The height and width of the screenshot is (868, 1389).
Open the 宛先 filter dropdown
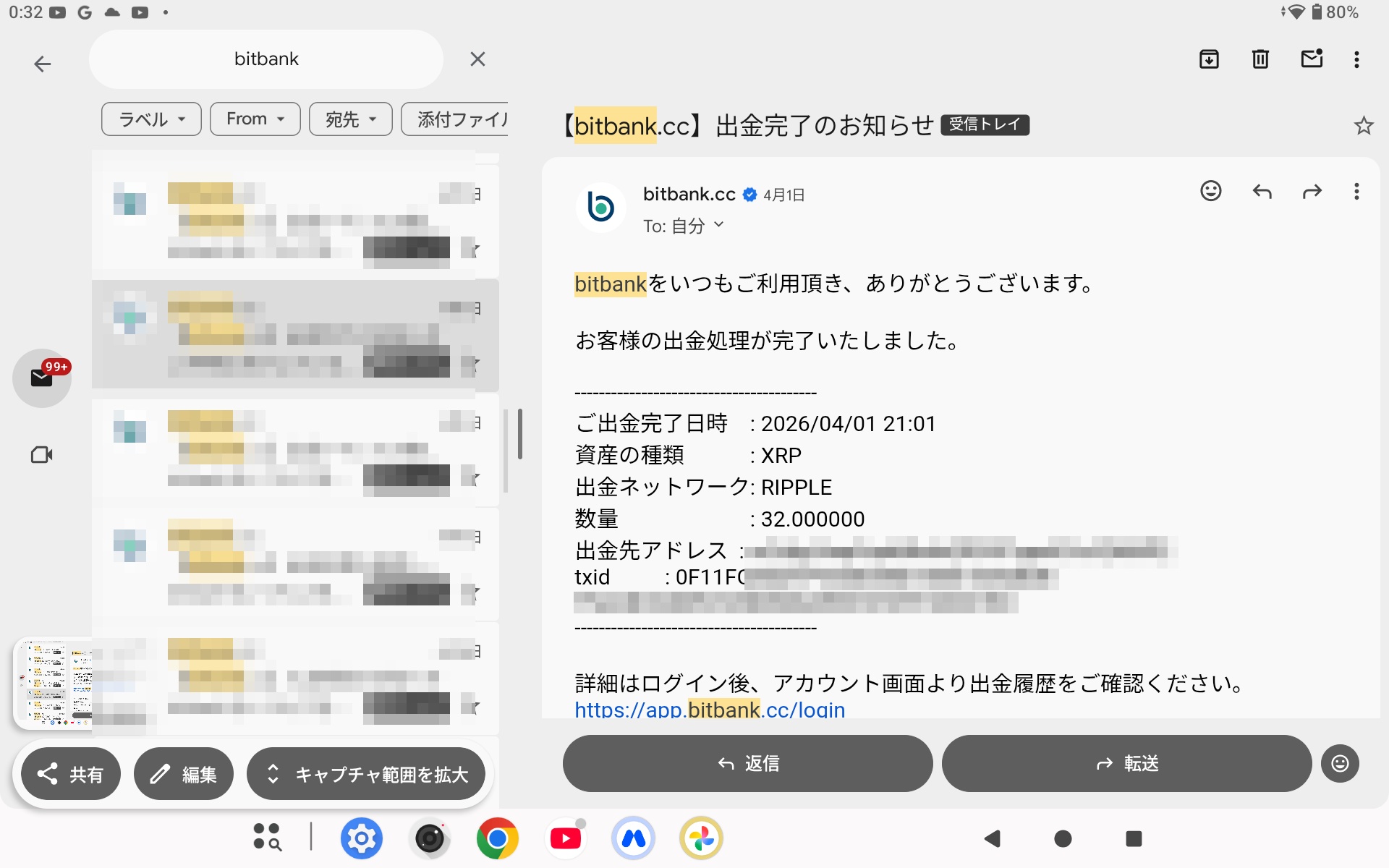tap(351, 119)
